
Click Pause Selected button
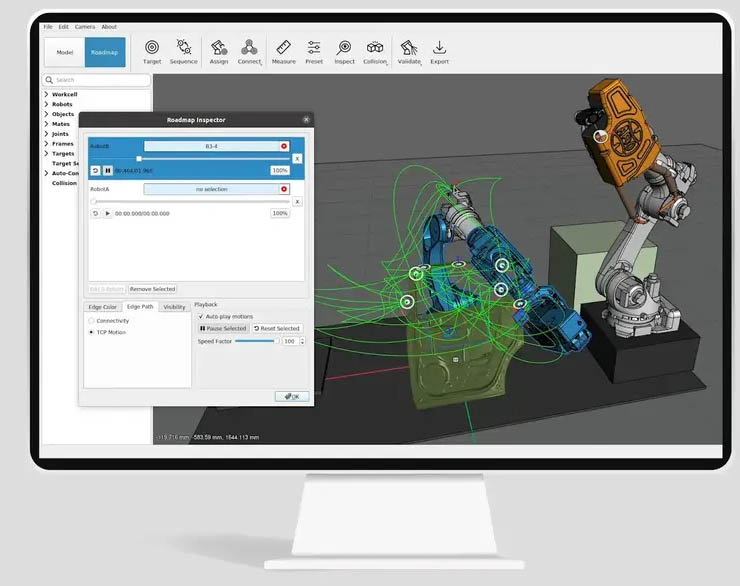tap(223, 328)
